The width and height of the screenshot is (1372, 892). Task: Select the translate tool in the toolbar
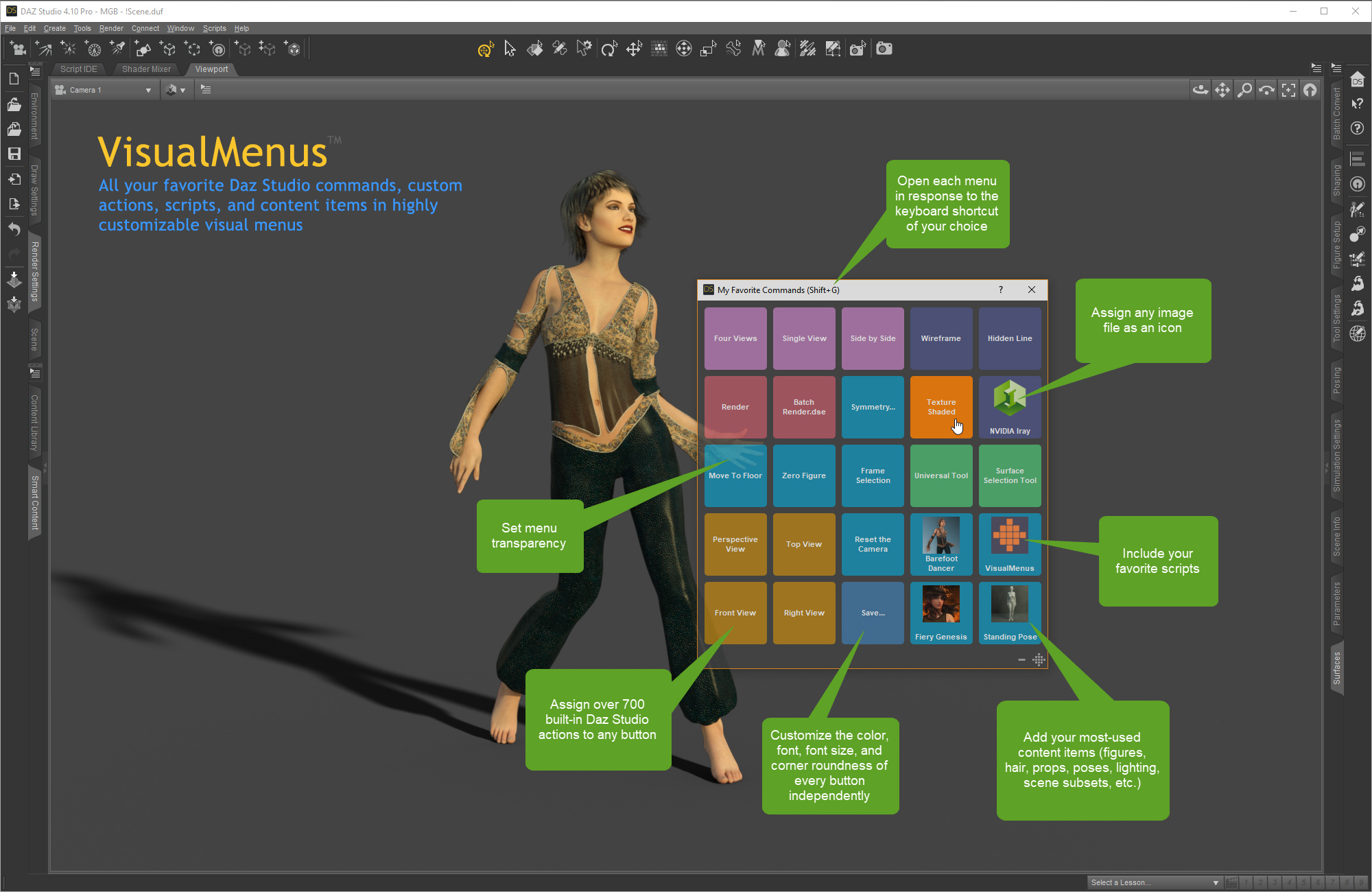(634, 49)
